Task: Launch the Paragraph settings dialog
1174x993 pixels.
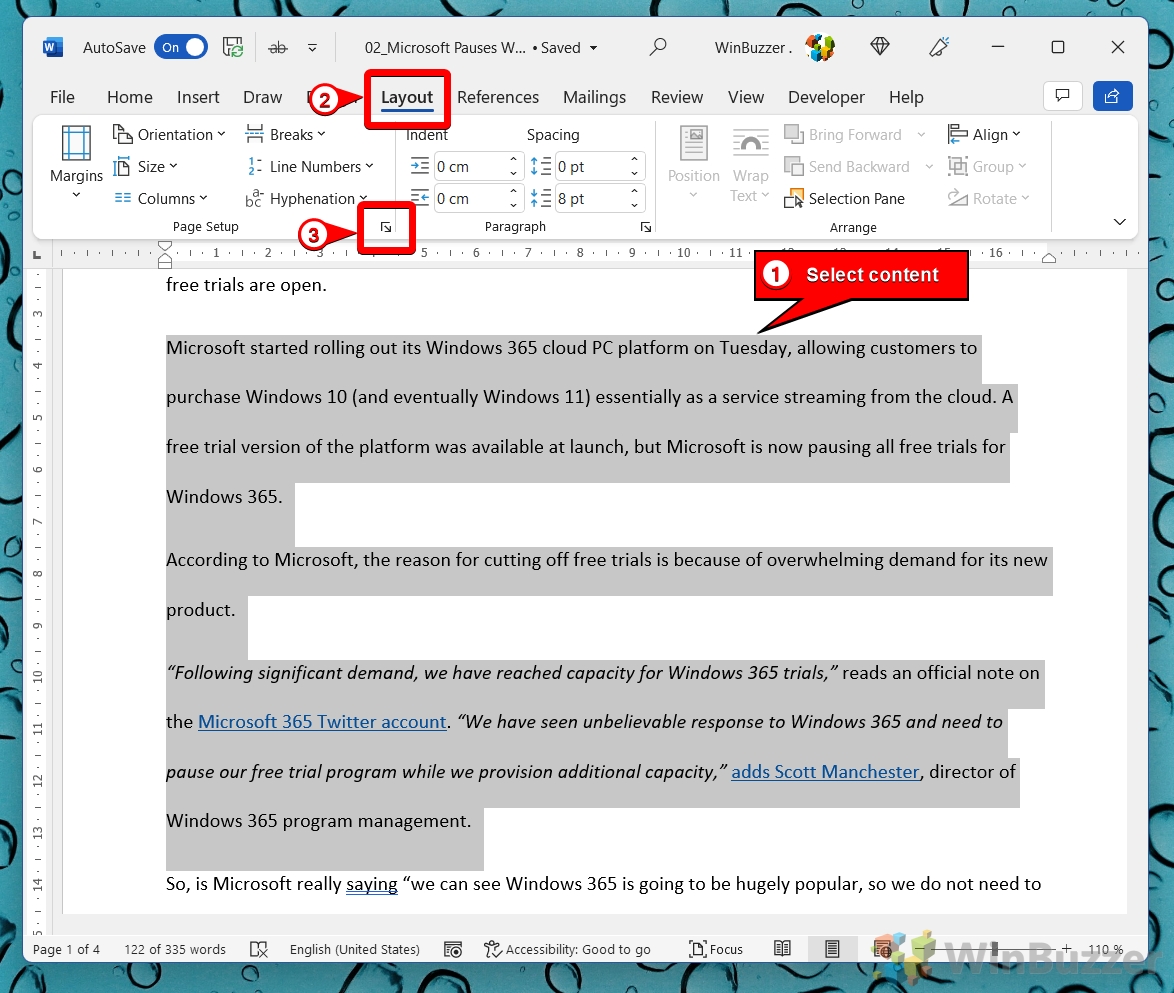Action: point(645,227)
